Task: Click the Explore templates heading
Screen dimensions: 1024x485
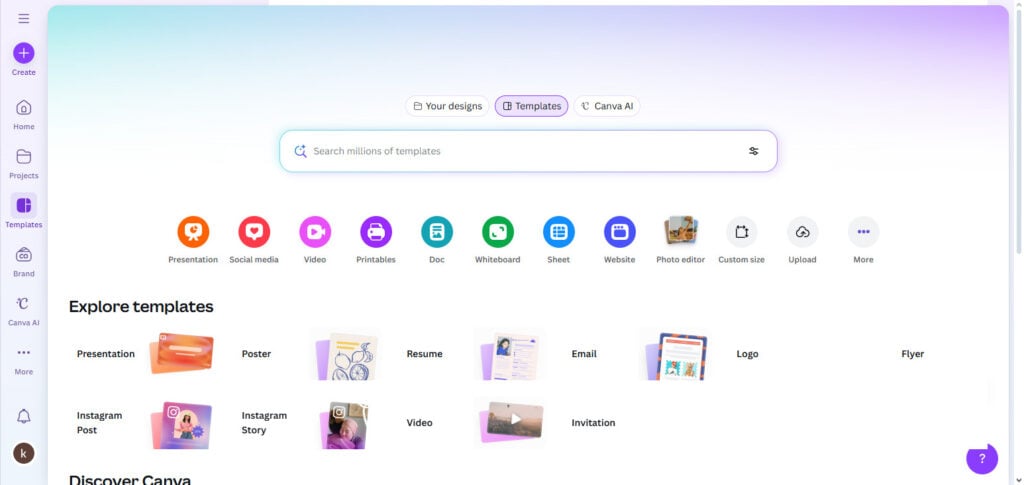Action: [141, 306]
